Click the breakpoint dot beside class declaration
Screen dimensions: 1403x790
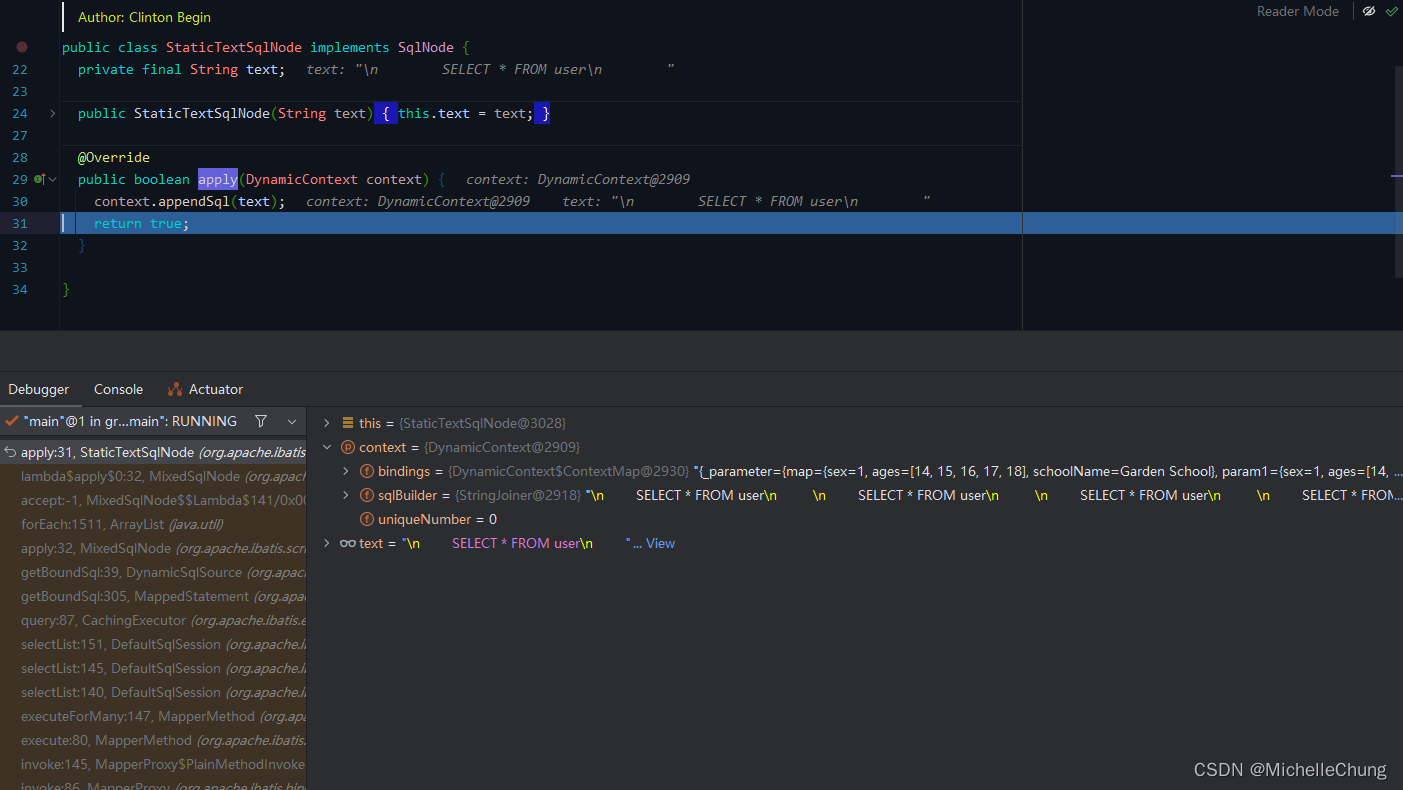tap(22, 47)
